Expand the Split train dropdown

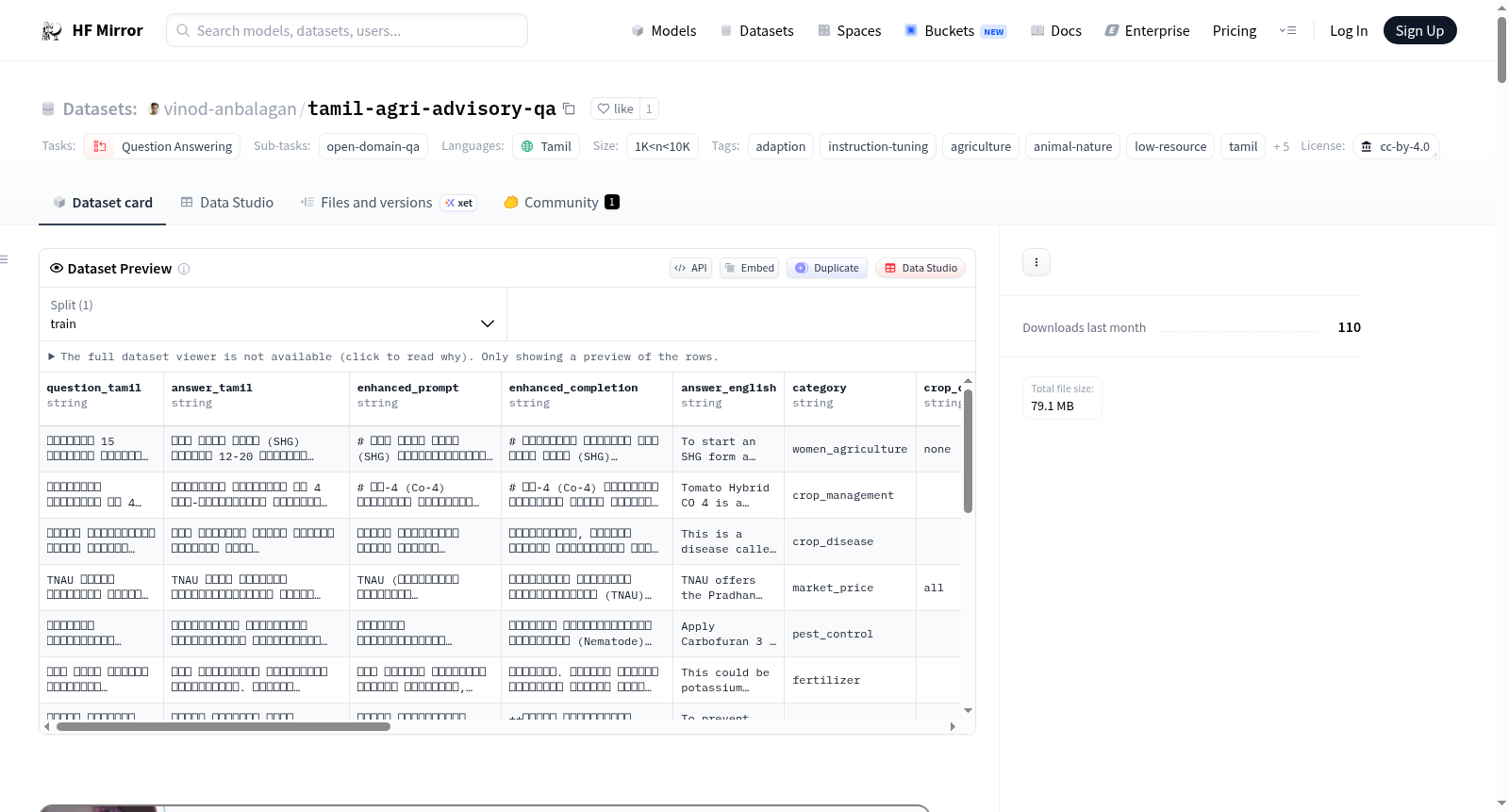(274, 314)
